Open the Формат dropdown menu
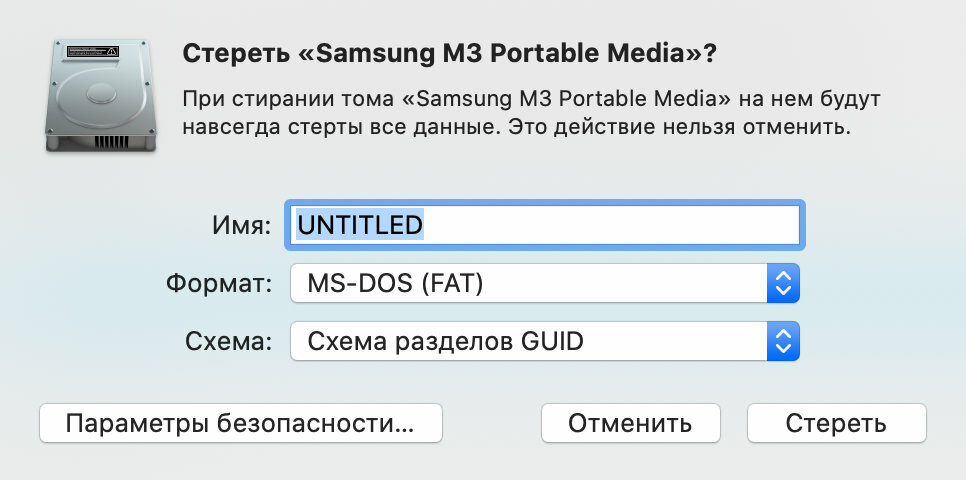 [x=545, y=283]
